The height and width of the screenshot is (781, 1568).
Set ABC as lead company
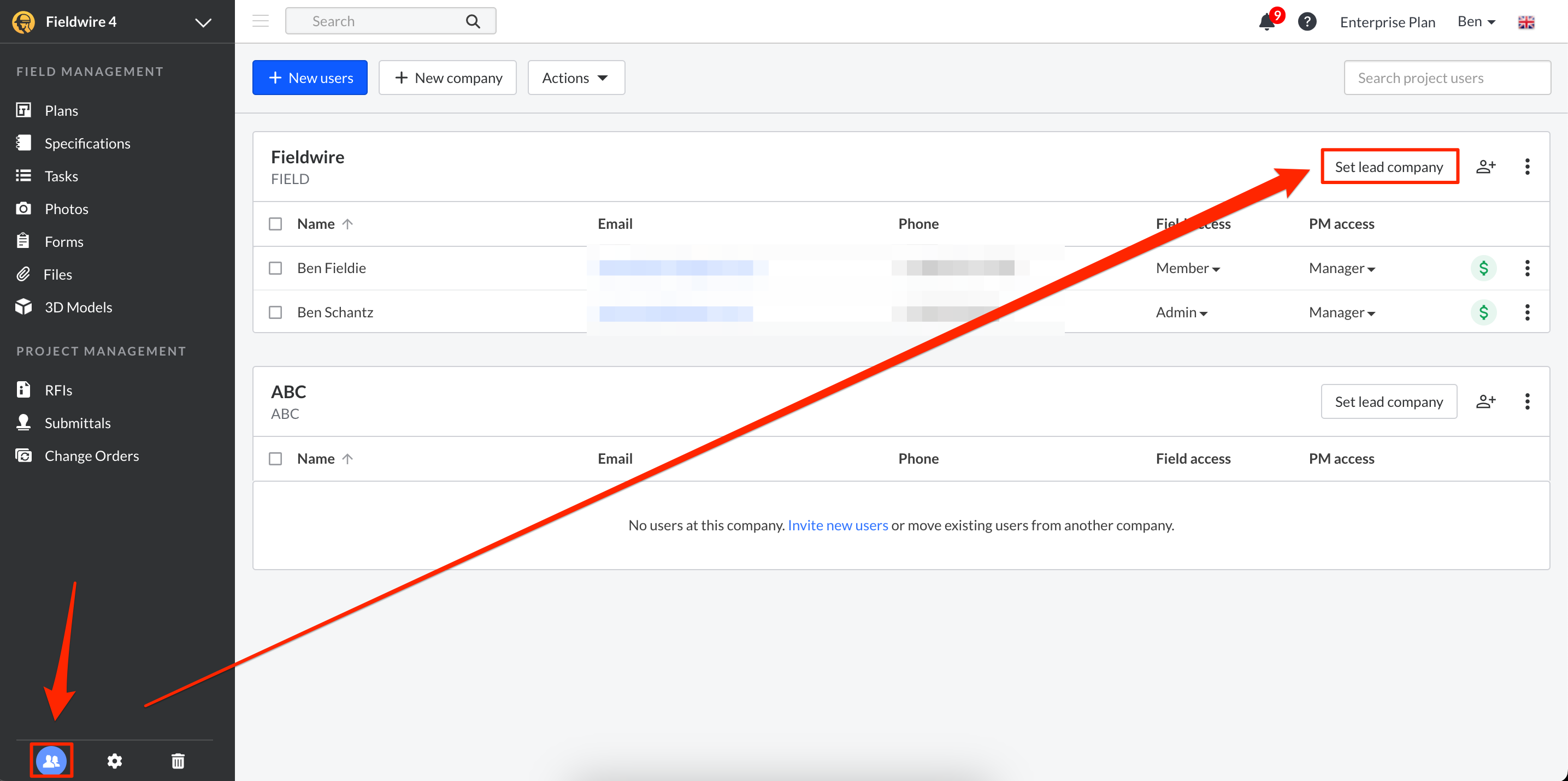point(1389,401)
